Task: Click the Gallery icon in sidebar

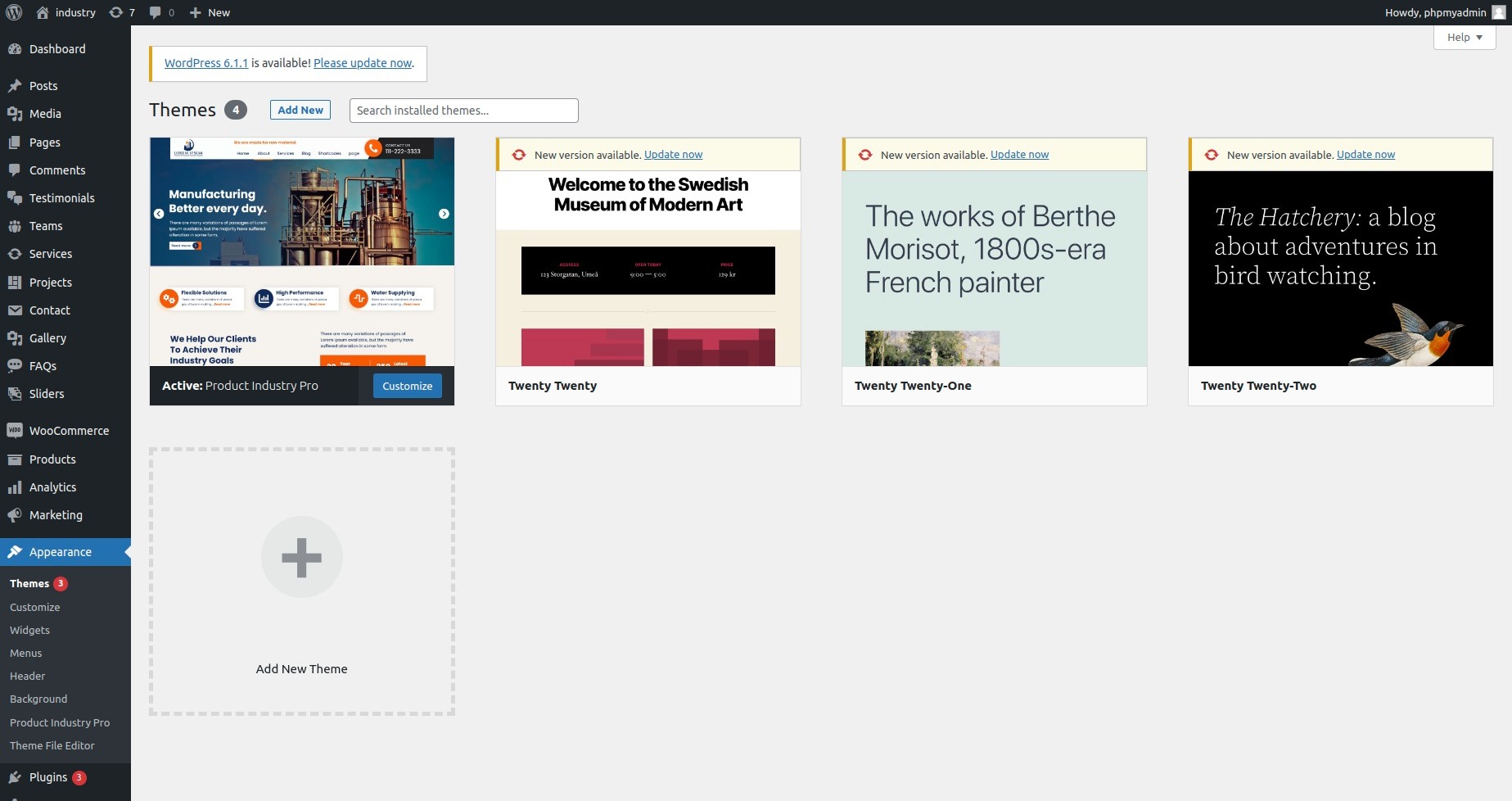Action: [x=15, y=338]
